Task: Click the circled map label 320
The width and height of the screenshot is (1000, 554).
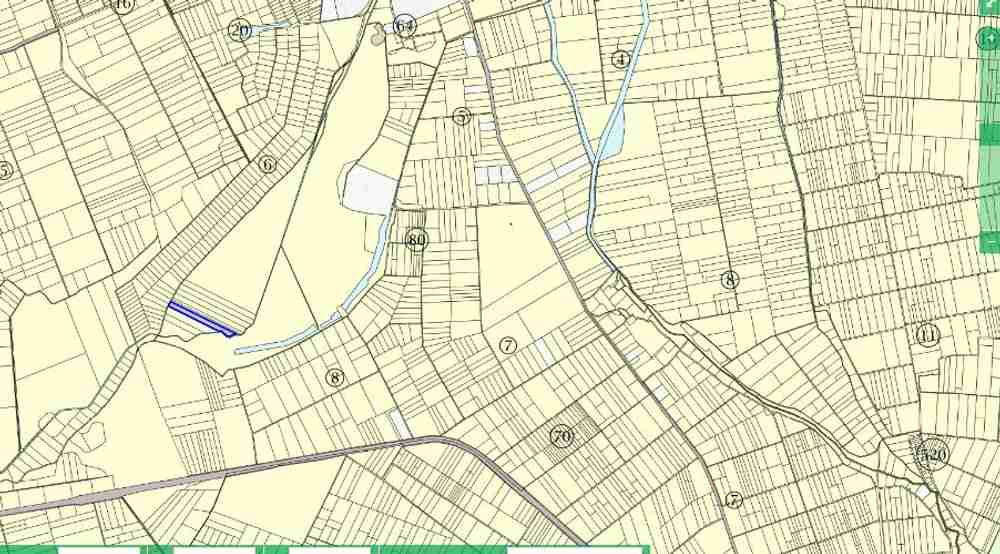Action: pos(933,454)
